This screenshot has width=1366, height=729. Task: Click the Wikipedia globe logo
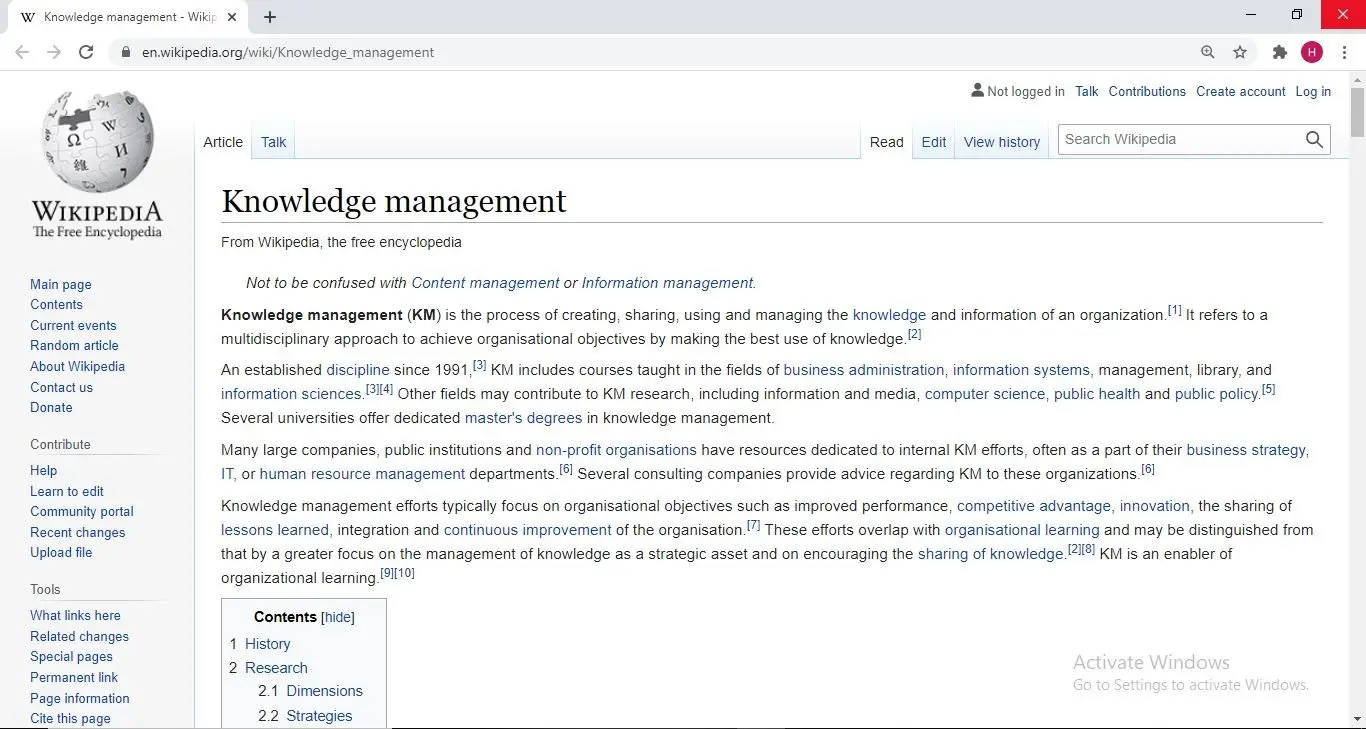click(x=97, y=141)
